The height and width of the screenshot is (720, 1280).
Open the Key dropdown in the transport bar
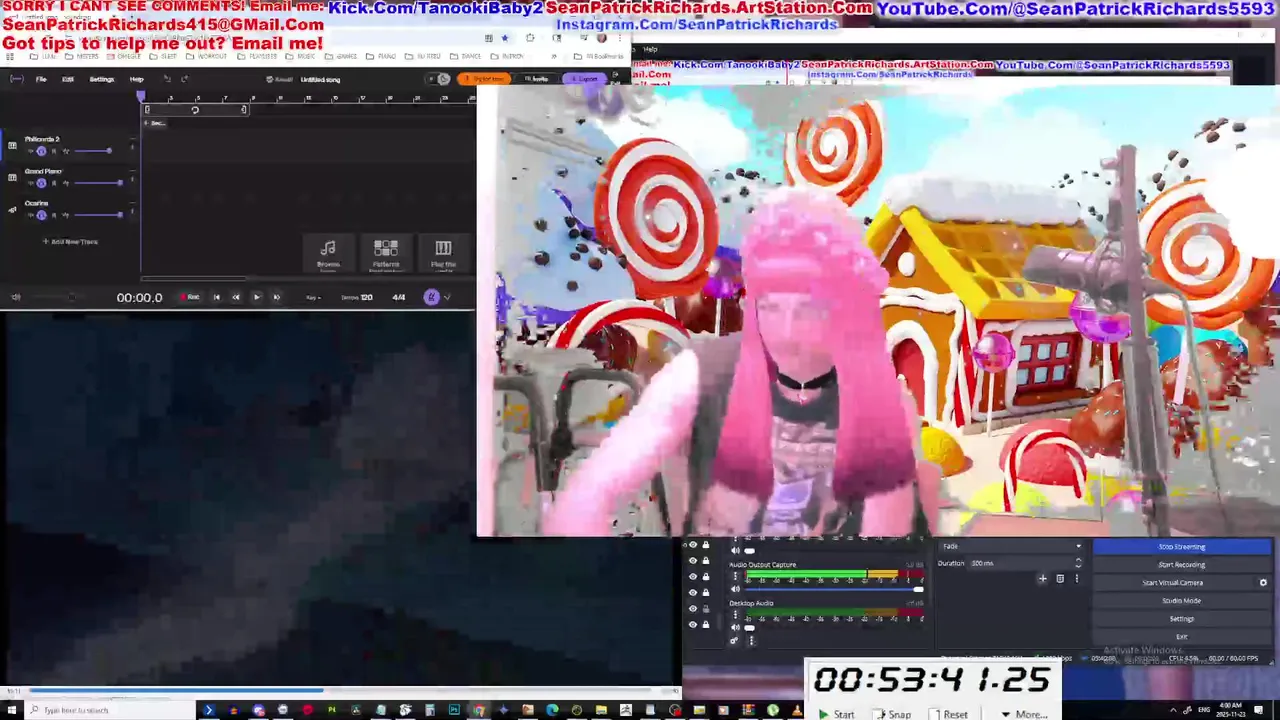click(313, 297)
